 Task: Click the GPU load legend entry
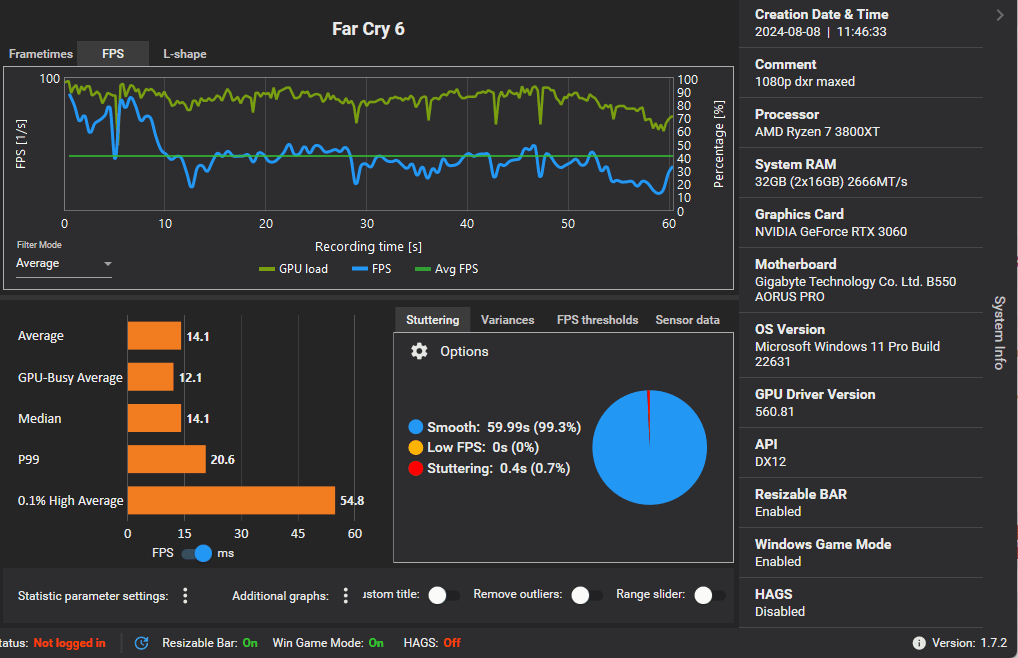[293, 269]
